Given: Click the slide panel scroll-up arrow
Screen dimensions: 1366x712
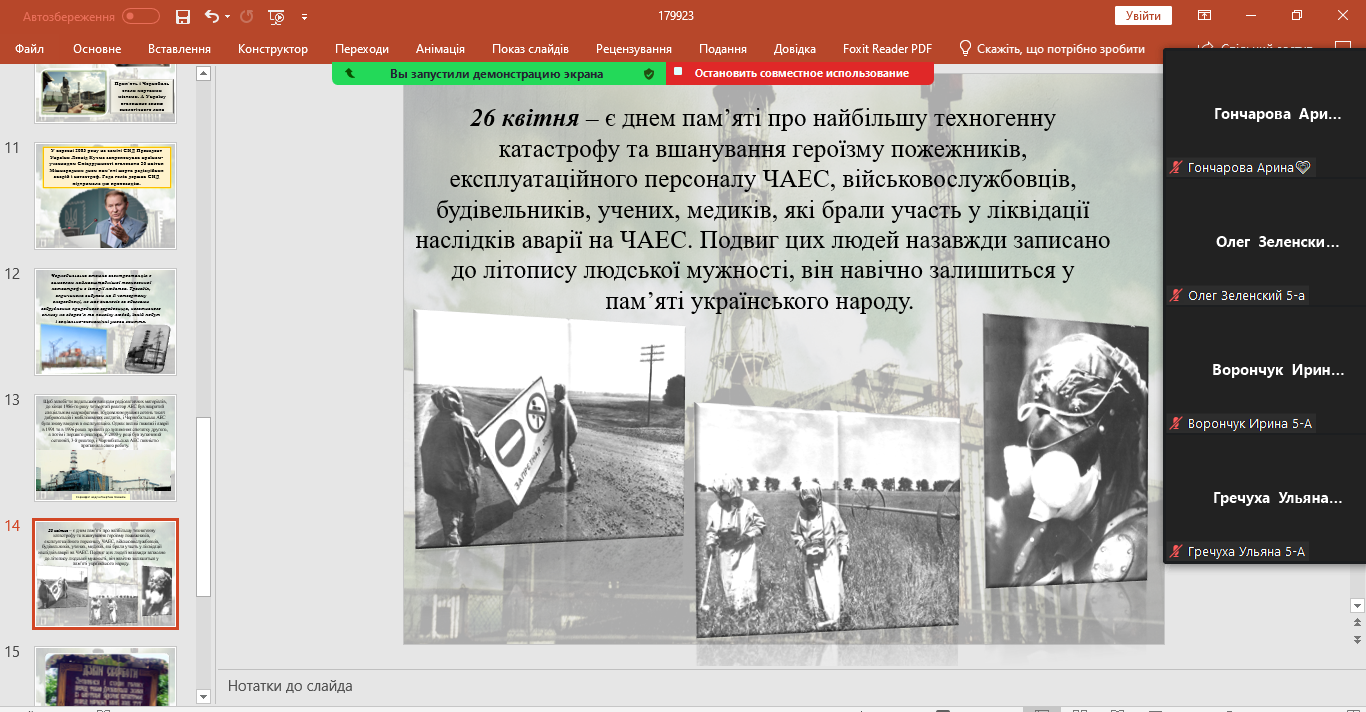Looking at the screenshot, I should 204,73.
